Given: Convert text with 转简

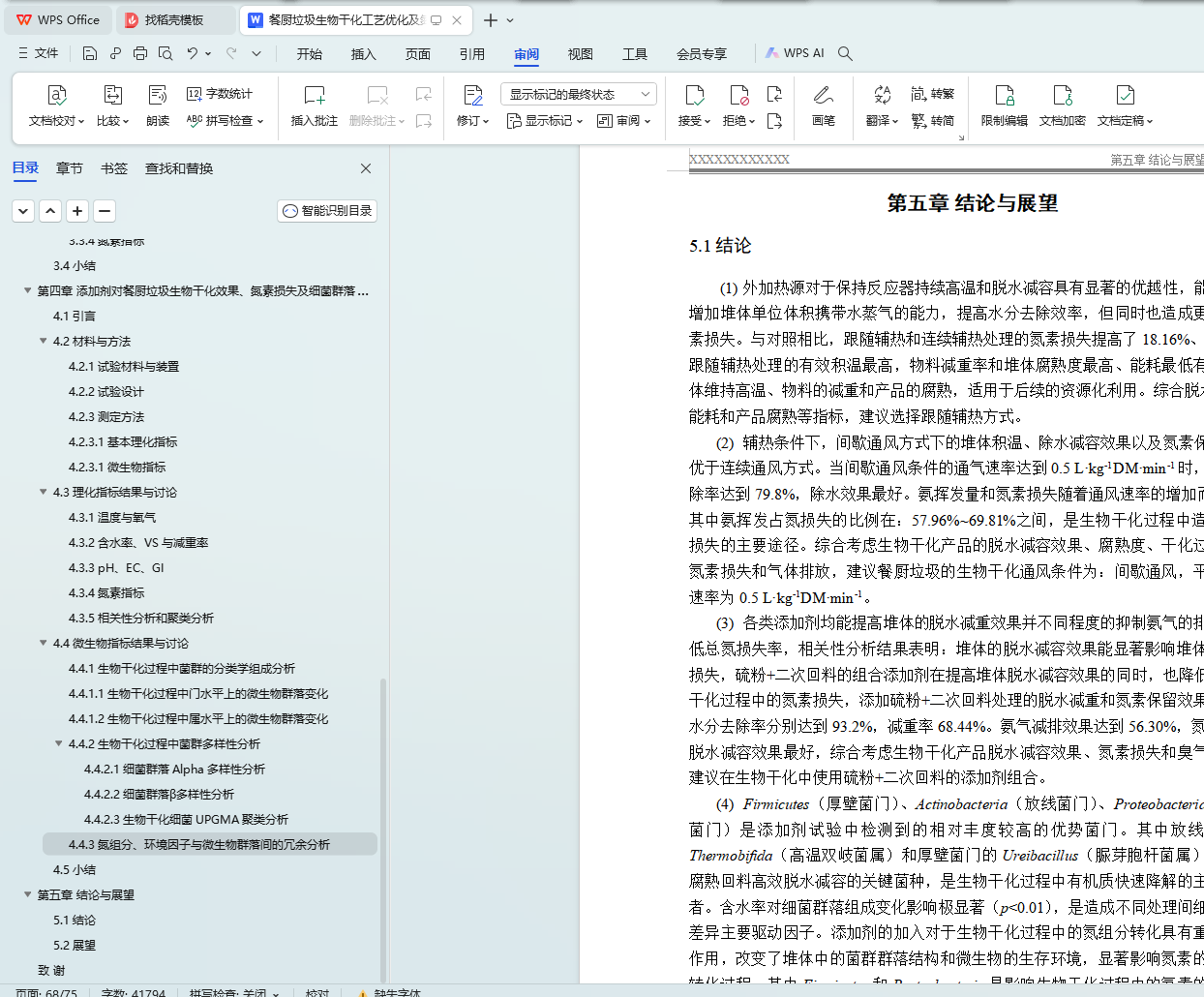Looking at the screenshot, I should [933, 121].
